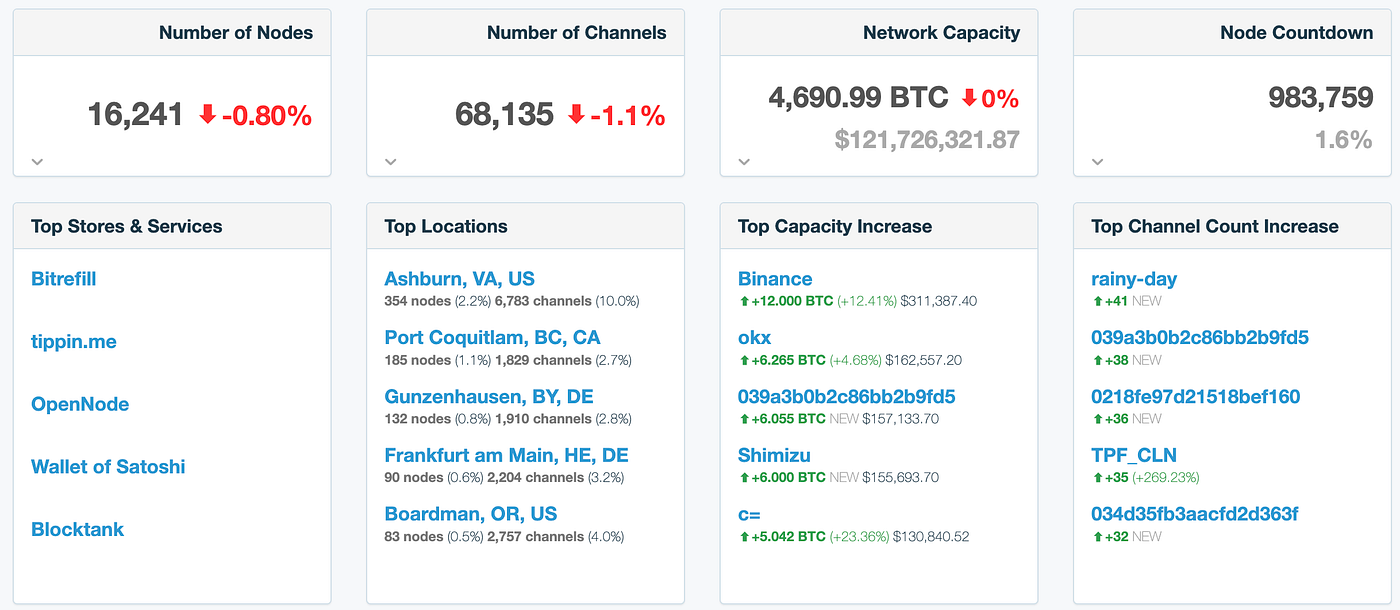Expand the Node Countdown card chevron
1400x610 pixels.
pyautogui.click(x=1098, y=161)
